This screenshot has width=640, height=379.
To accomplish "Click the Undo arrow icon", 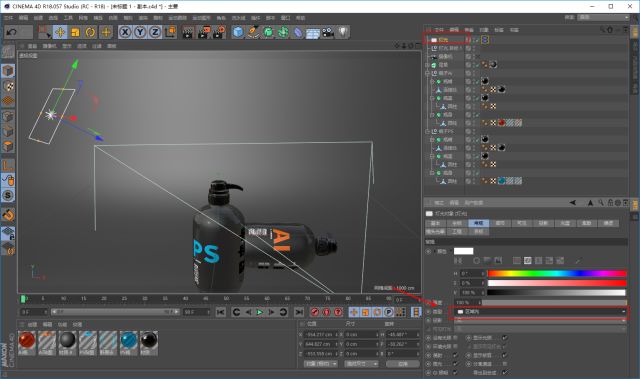I will pyautogui.click(x=12, y=32).
